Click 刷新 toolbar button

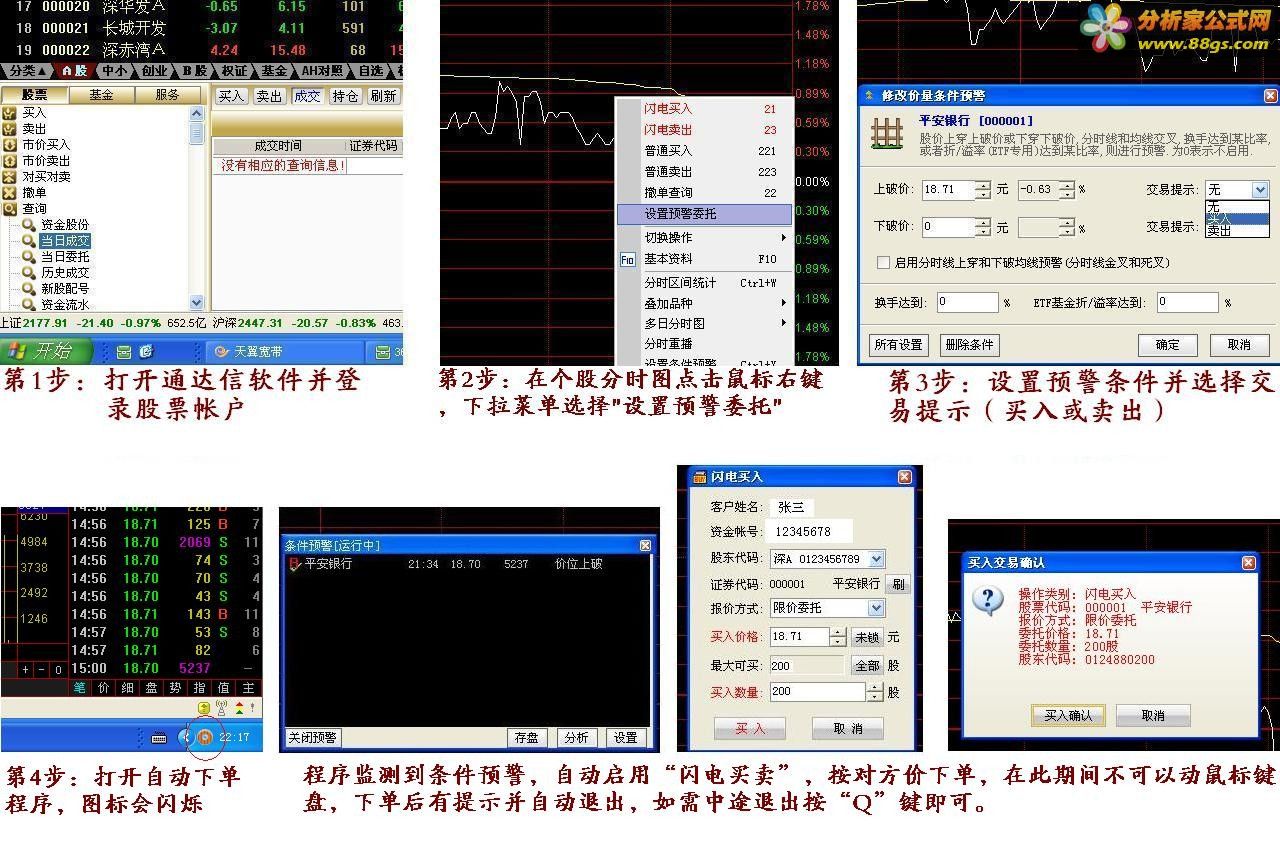(383, 96)
